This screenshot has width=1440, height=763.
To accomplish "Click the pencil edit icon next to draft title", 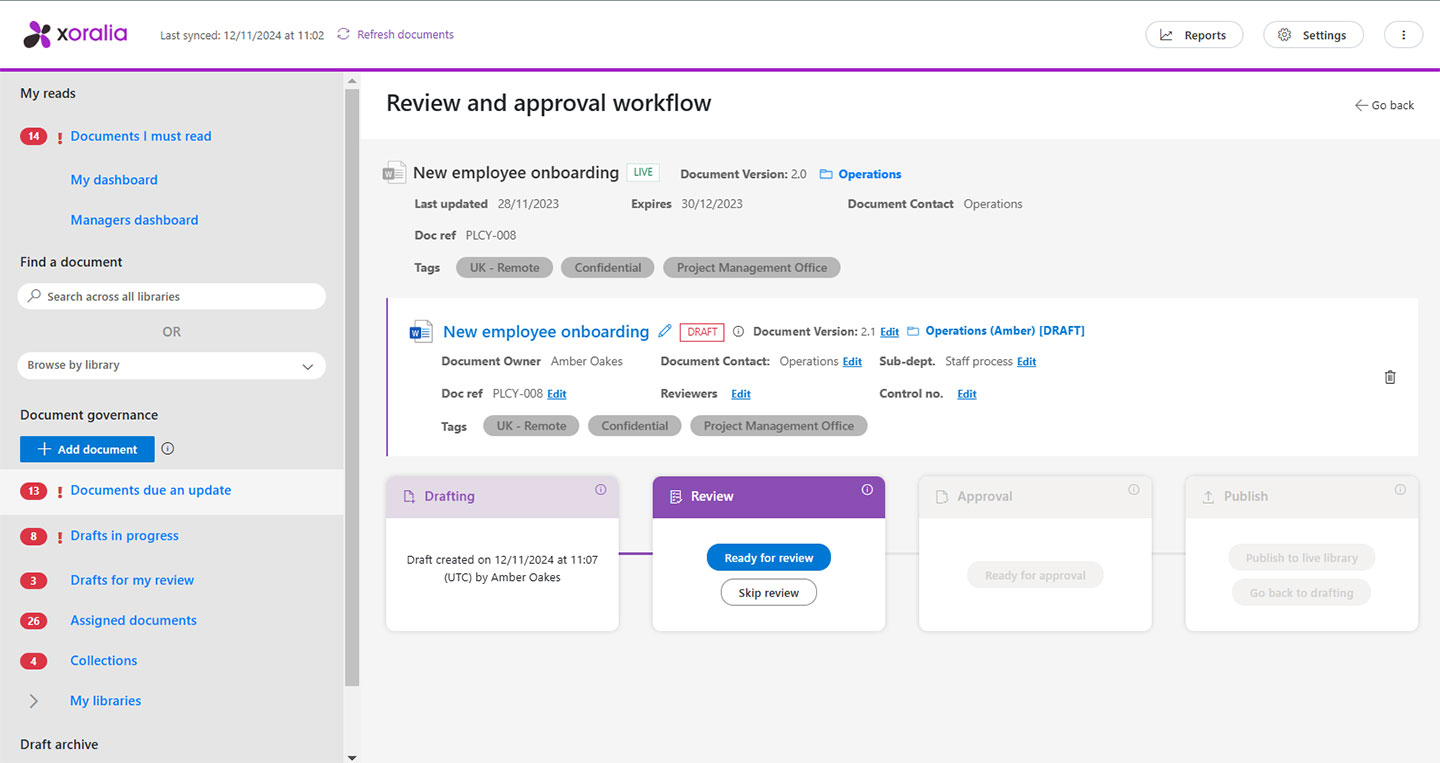I will coord(665,331).
